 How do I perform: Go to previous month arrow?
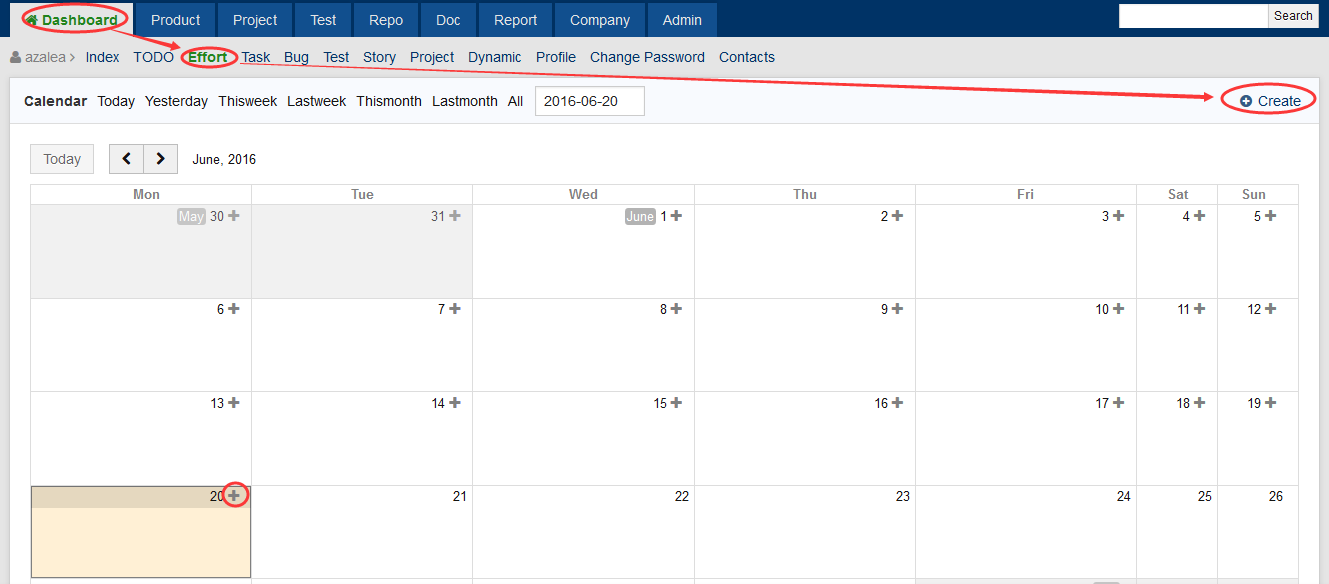click(126, 159)
